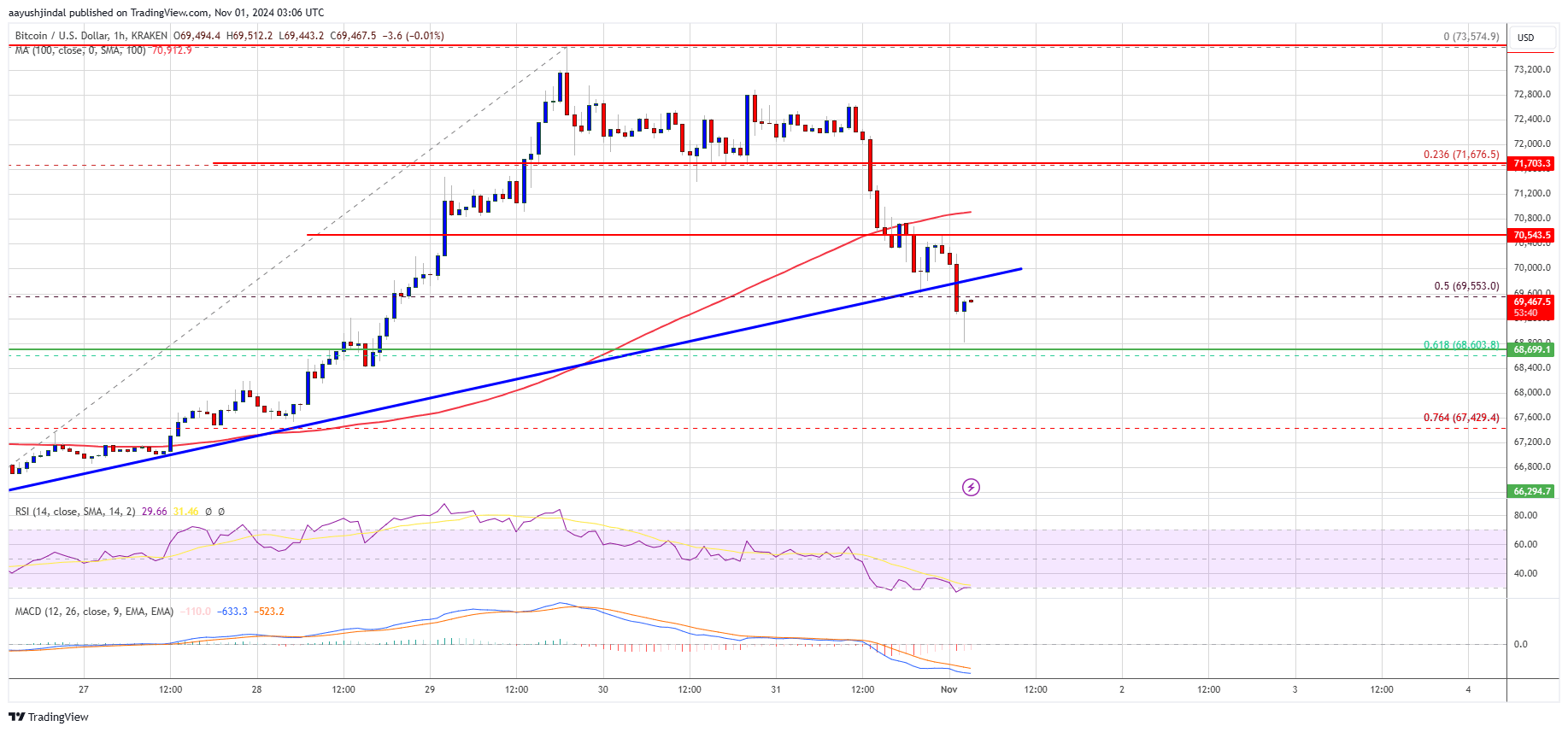Click the high value H69,512.2
The height and width of the screenshot is (732, 1568).
[x=250, y=36]
